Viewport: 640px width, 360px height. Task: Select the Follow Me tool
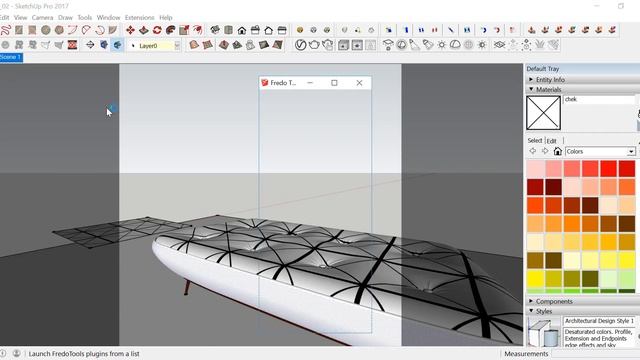point(171,30)
